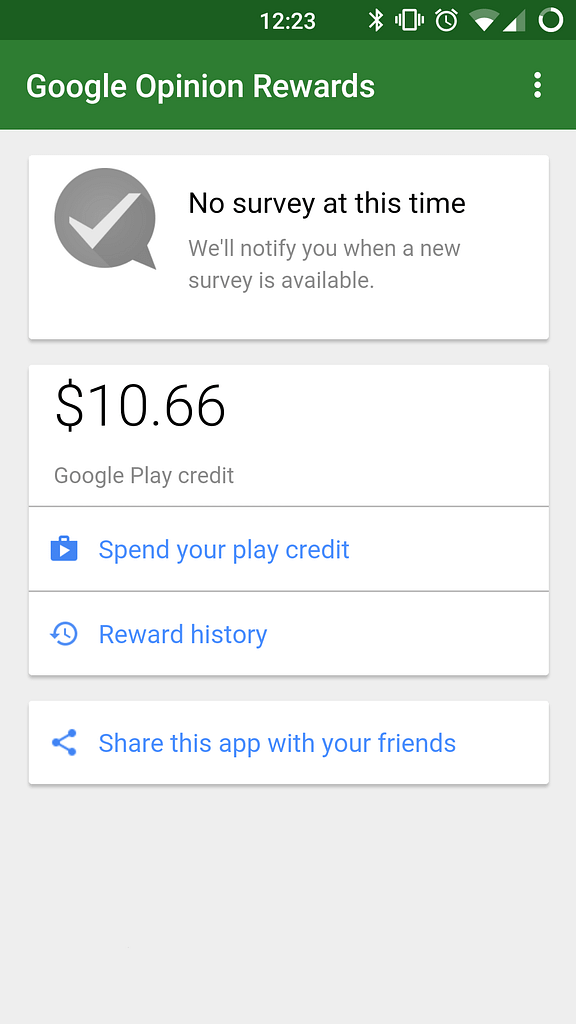Select the reward history clock icon

pyautogui.click(x=64, y=634)
